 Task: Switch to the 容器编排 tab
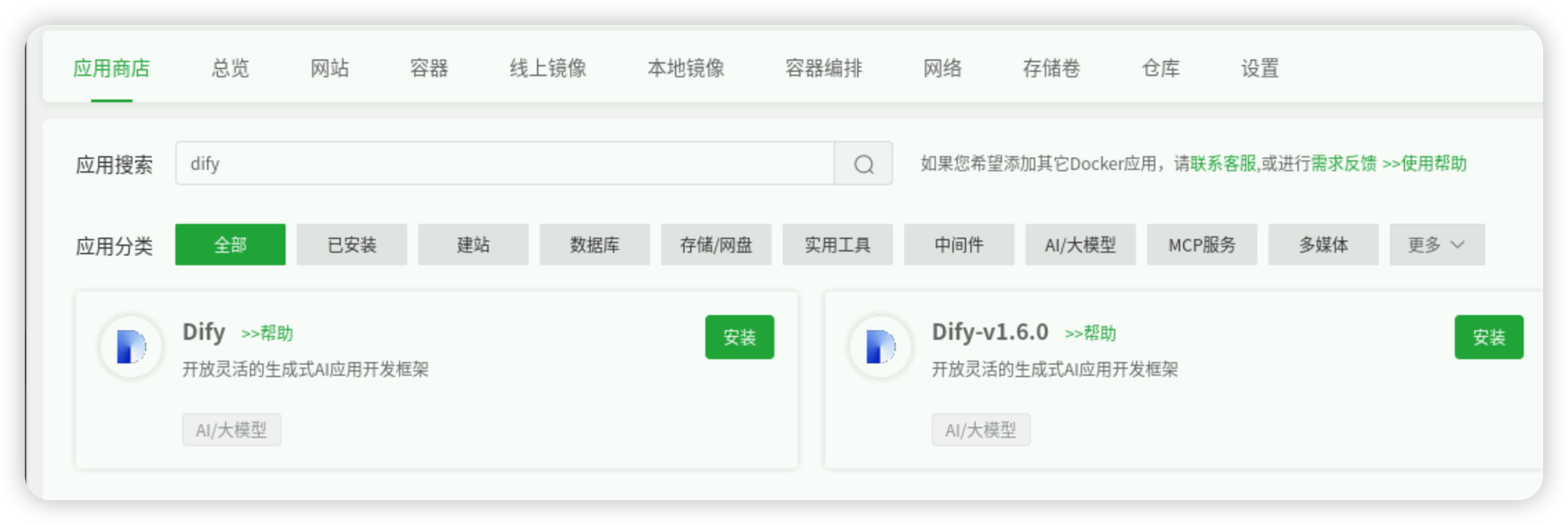tap(824, 68)
